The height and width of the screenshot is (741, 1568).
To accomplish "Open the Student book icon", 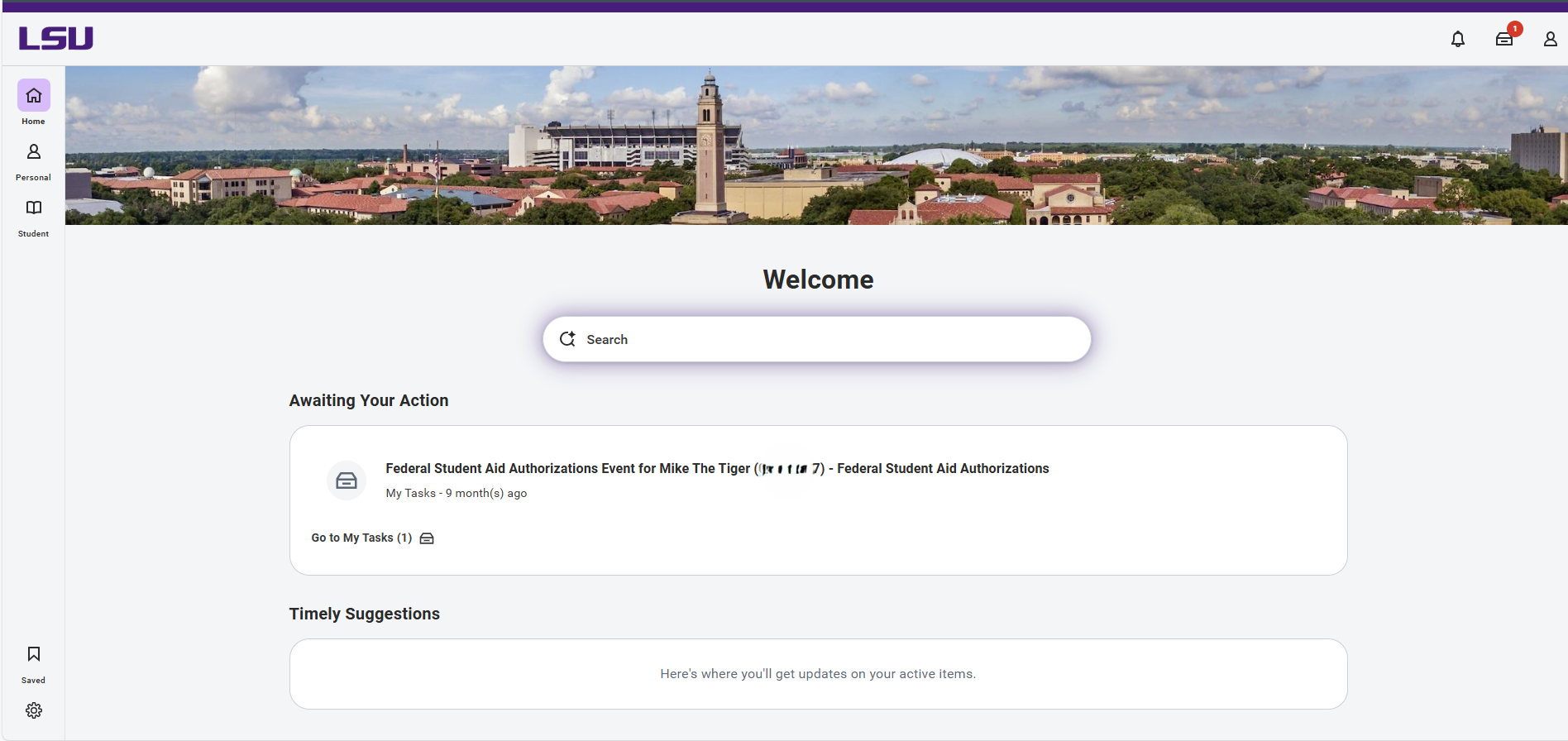I will point(34,208).
